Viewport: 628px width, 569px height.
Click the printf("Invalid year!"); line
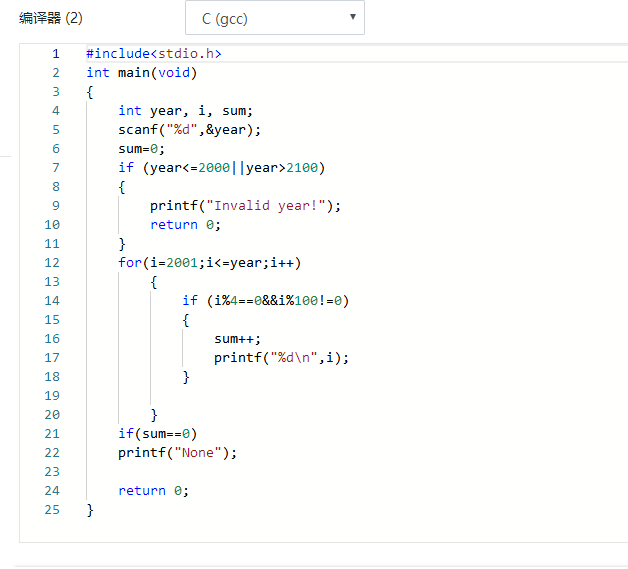(245, 206)
